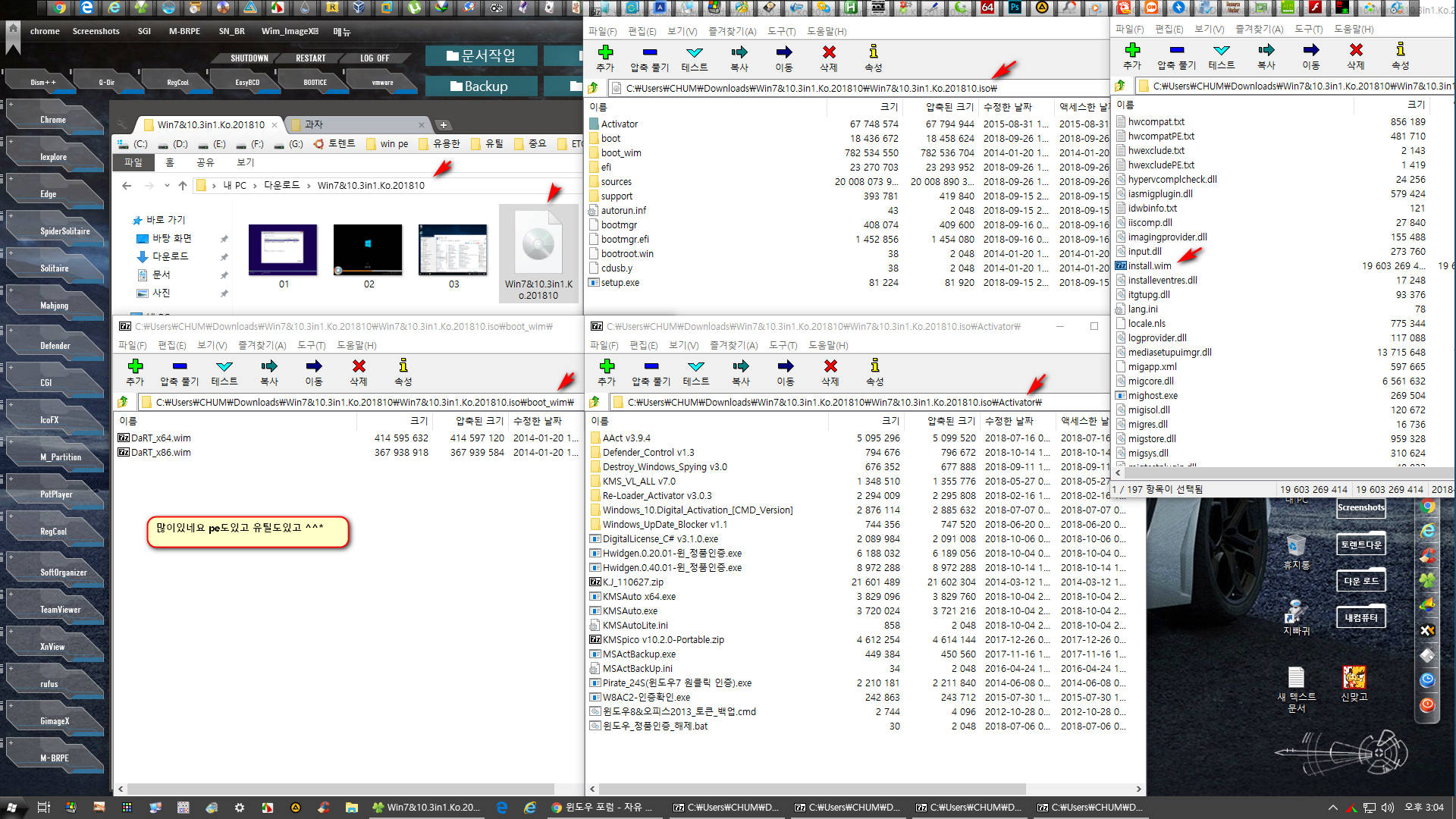Select thumbnail 03 in Explorer
The image size is (1456, 819).
click(453, 256)
